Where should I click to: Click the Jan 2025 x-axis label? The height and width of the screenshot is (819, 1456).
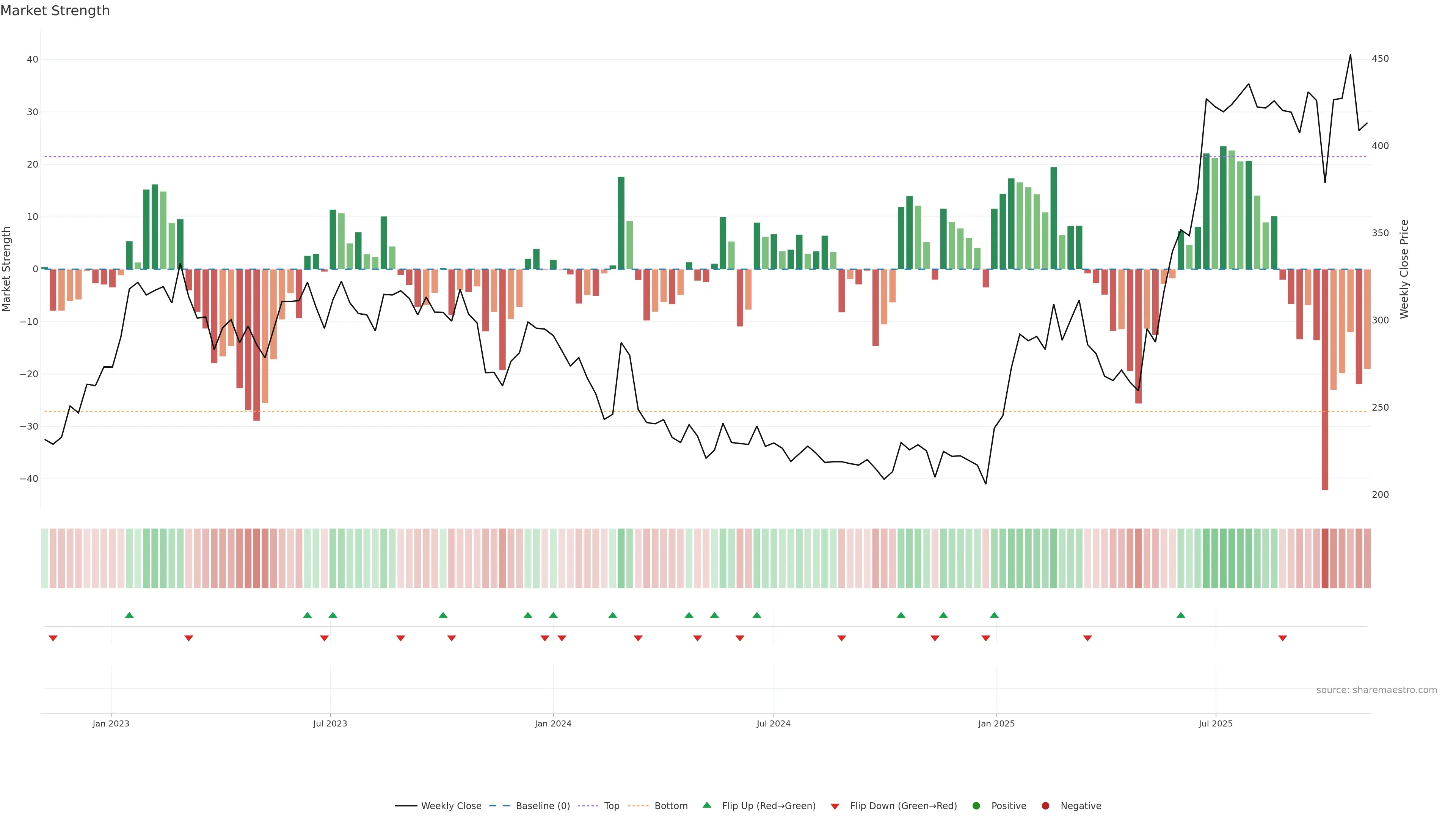(x=996, y=723)
